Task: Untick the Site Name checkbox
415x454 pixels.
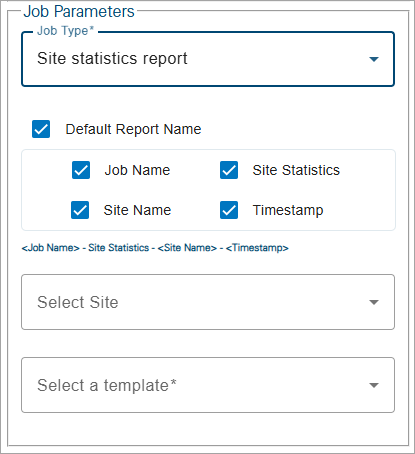Action: pyautogui.click(x=80, y=210)
